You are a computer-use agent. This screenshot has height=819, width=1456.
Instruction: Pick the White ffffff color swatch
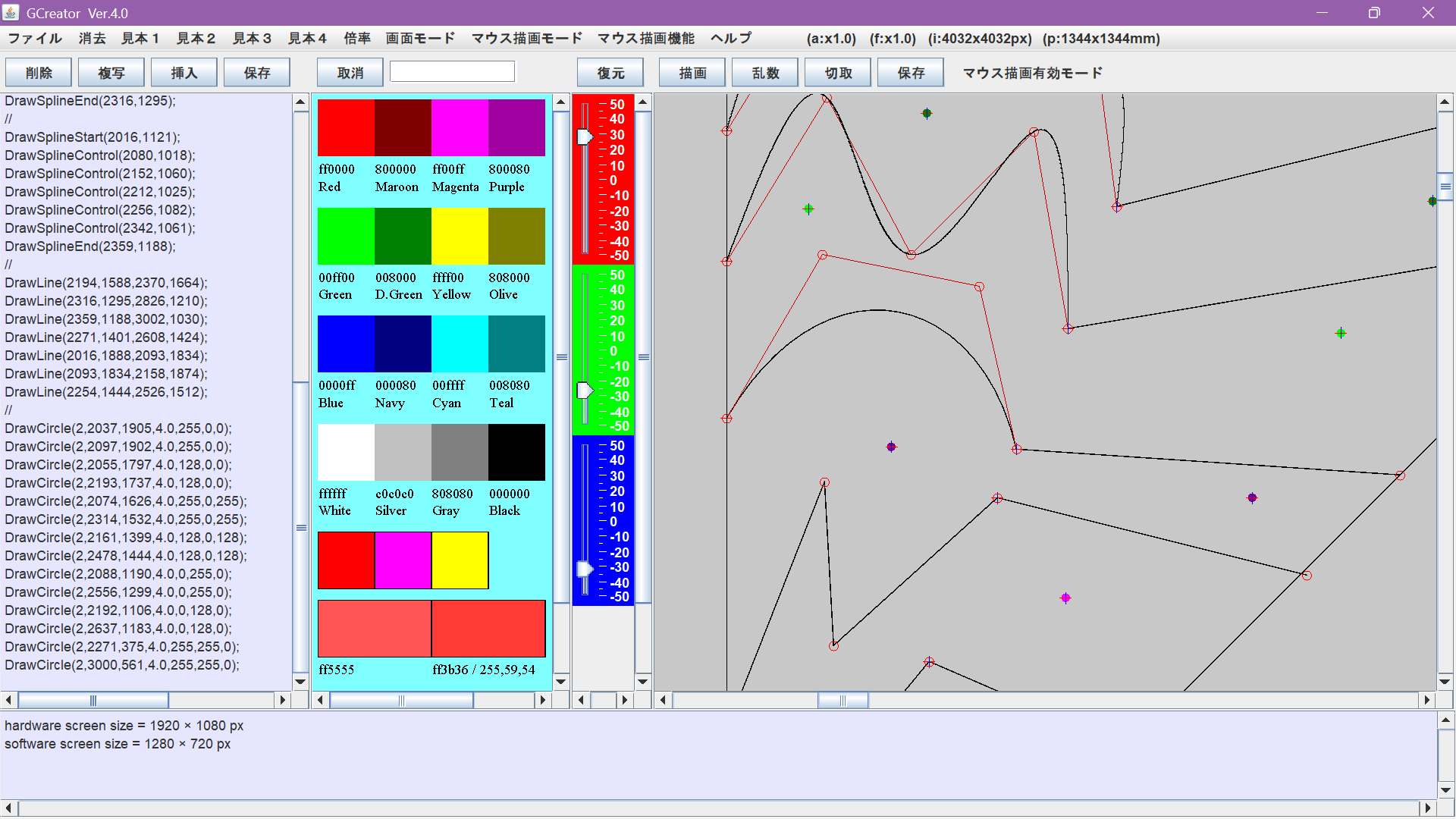point(346,452)
